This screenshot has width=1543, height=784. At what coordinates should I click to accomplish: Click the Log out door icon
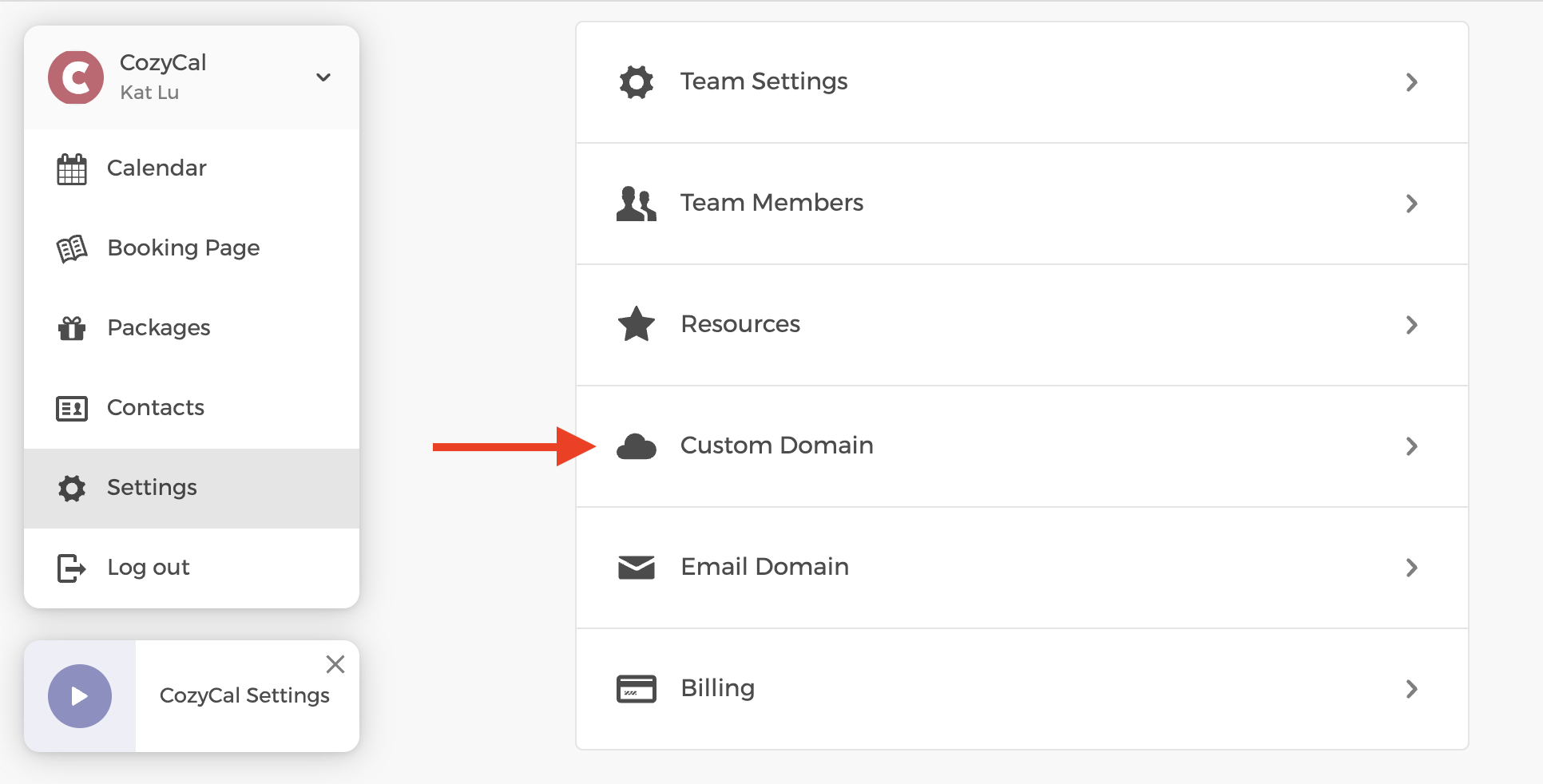pyautogui.click(x=72, y=568)
